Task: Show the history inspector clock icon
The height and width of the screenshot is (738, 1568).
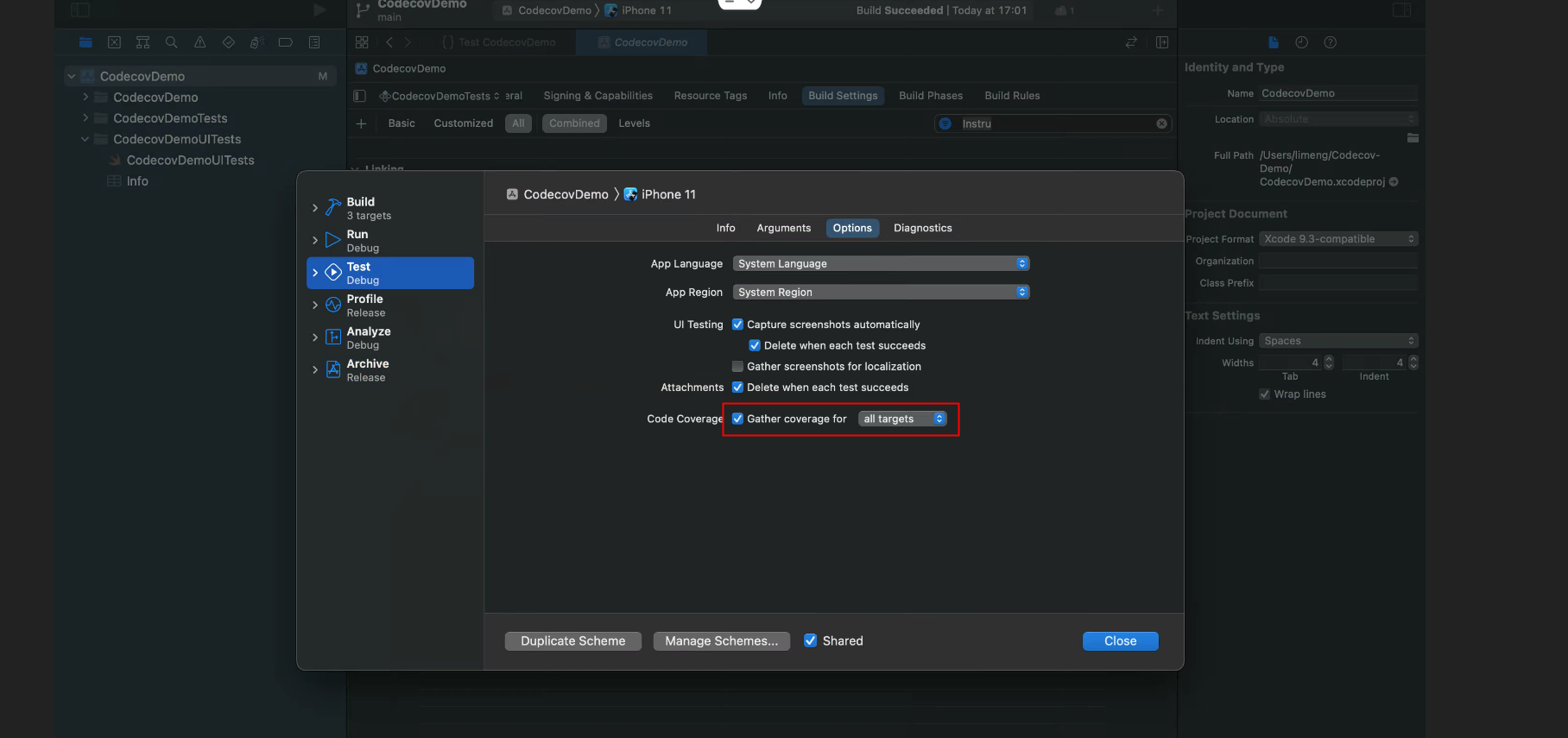Action: point(1301,42)
